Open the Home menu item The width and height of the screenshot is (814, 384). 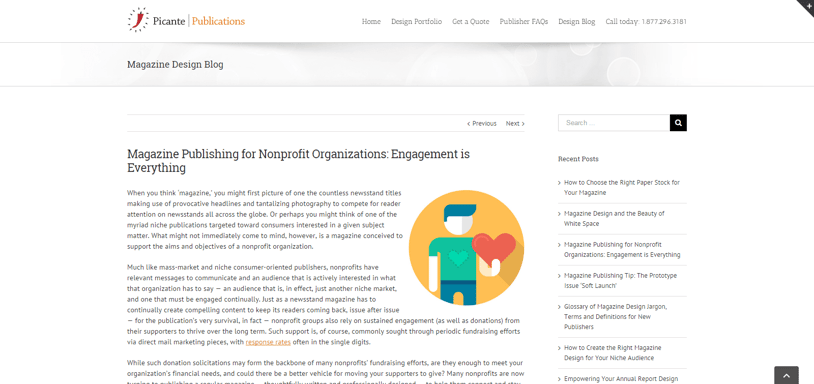(x=371, y=22)
